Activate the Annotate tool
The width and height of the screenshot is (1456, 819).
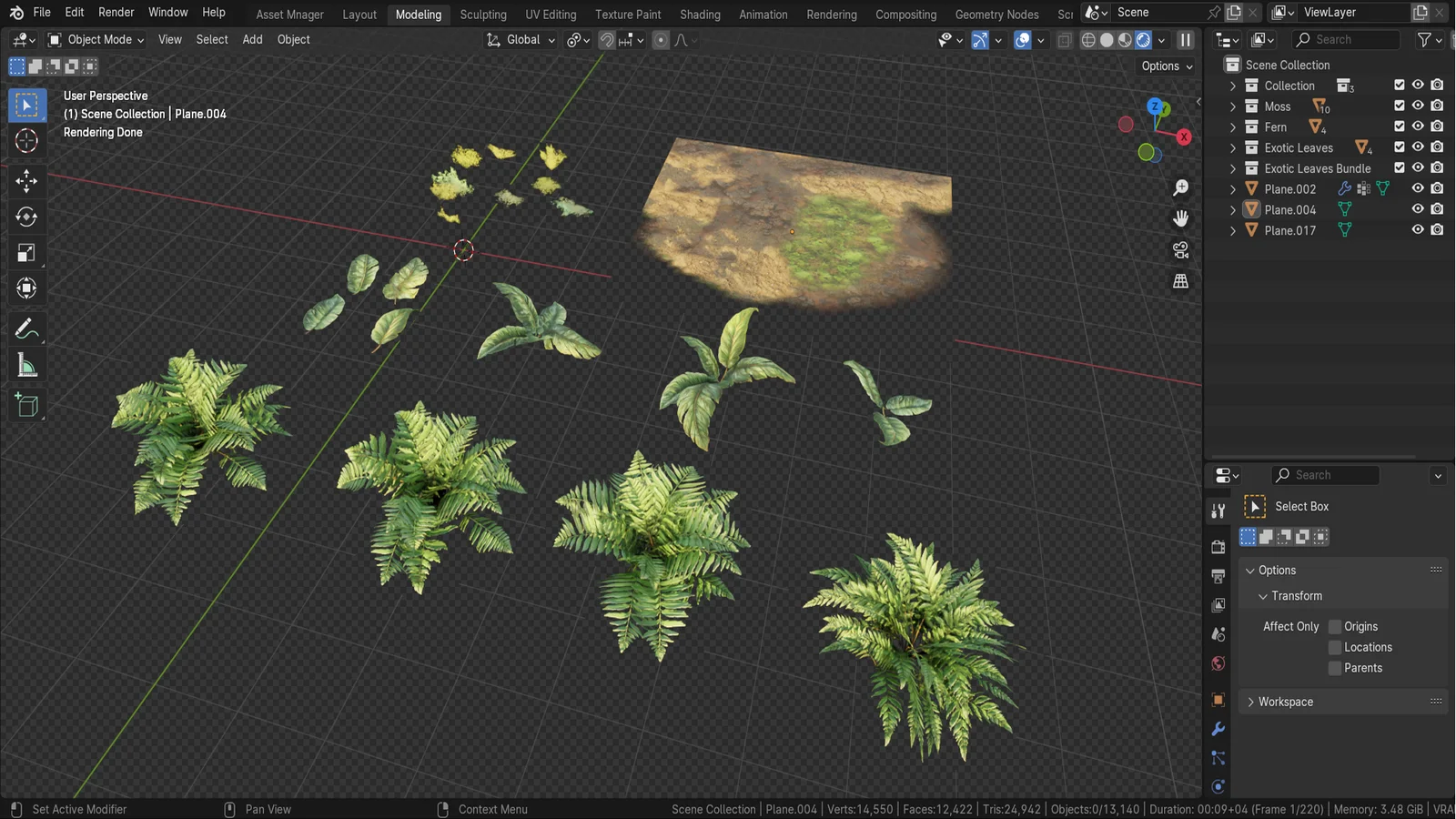(x=27, y=328)
